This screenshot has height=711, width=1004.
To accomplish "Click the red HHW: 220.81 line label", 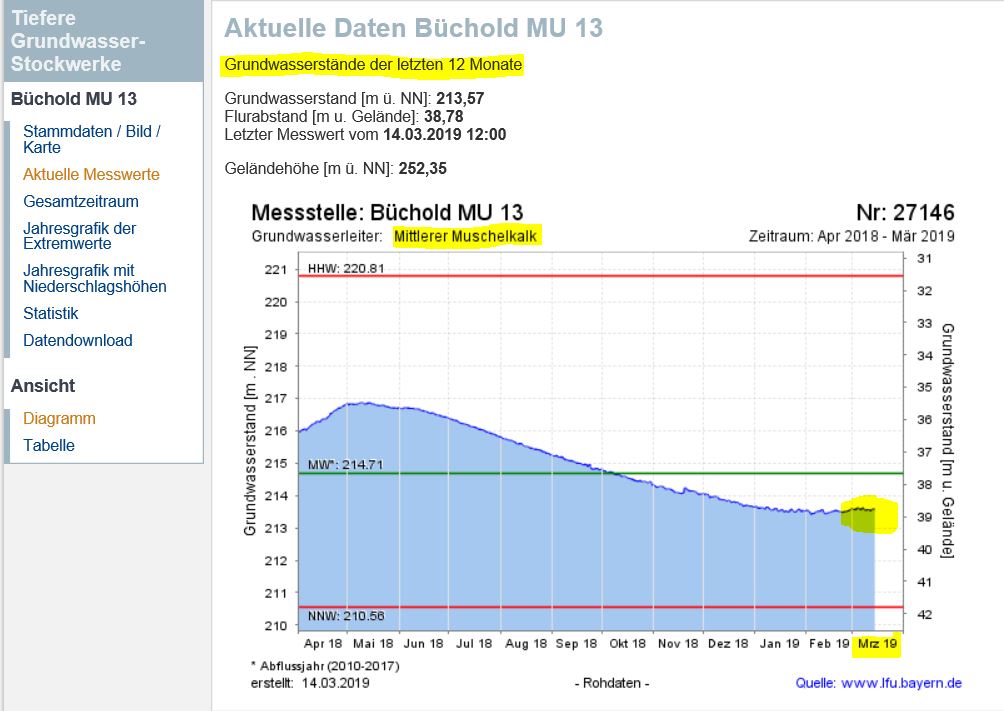I will [346, 269].
